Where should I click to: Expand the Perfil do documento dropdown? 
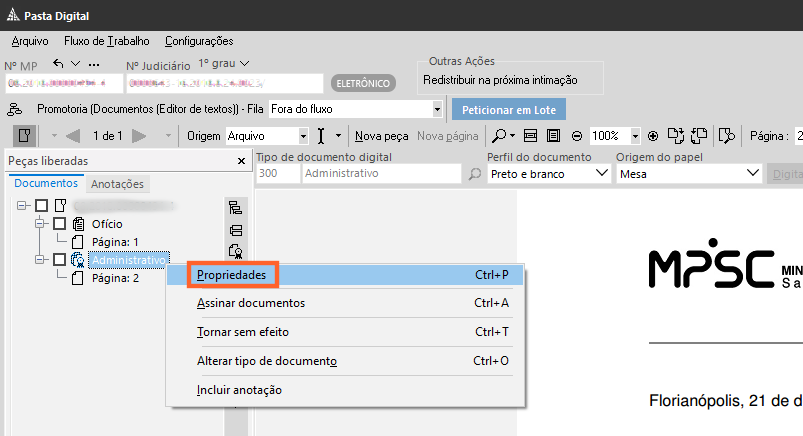click(602, 174)
